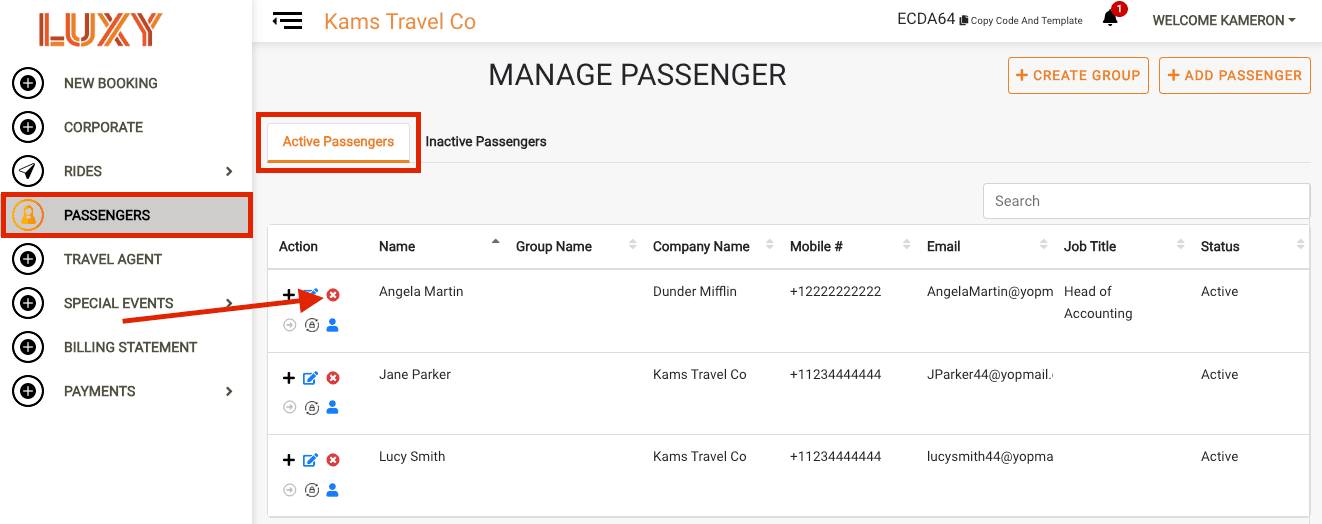Click the Rides paper-plane icon
The image size is (1322, 524).
(28, 171)
